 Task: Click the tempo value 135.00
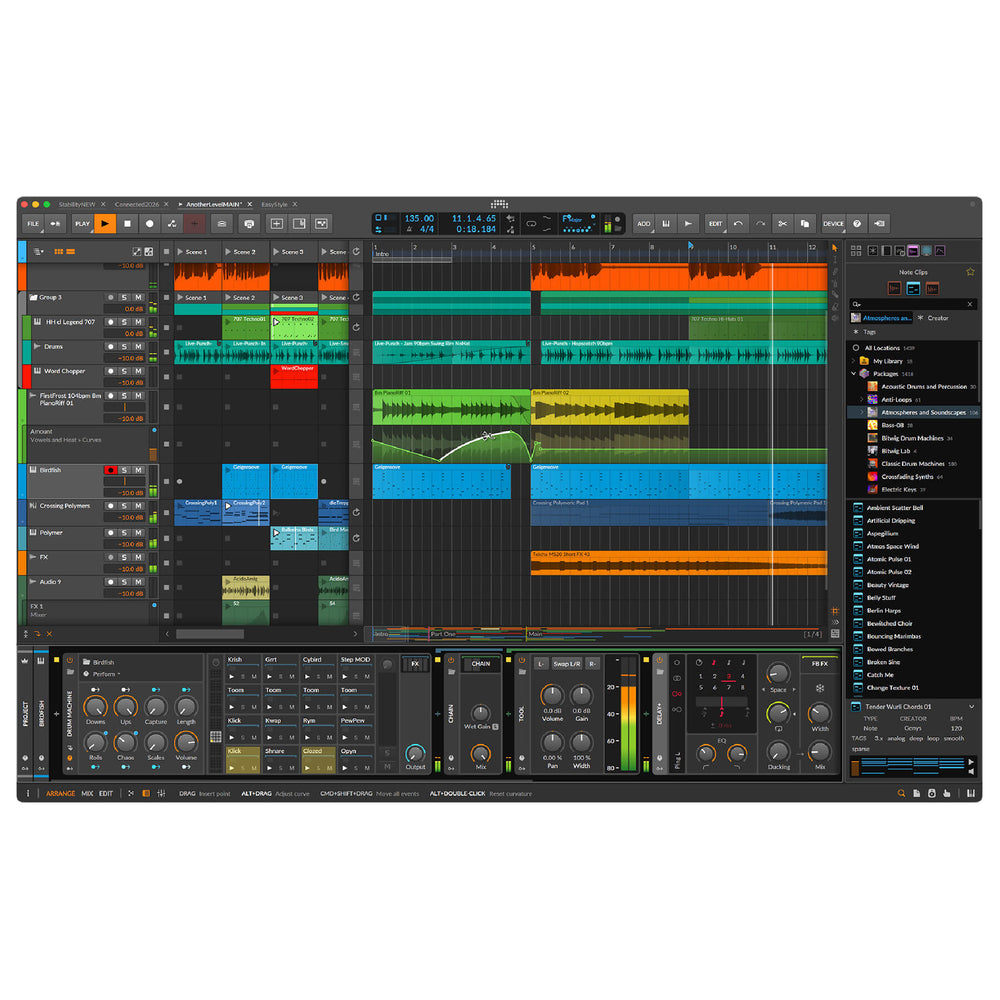pos(419,219)
